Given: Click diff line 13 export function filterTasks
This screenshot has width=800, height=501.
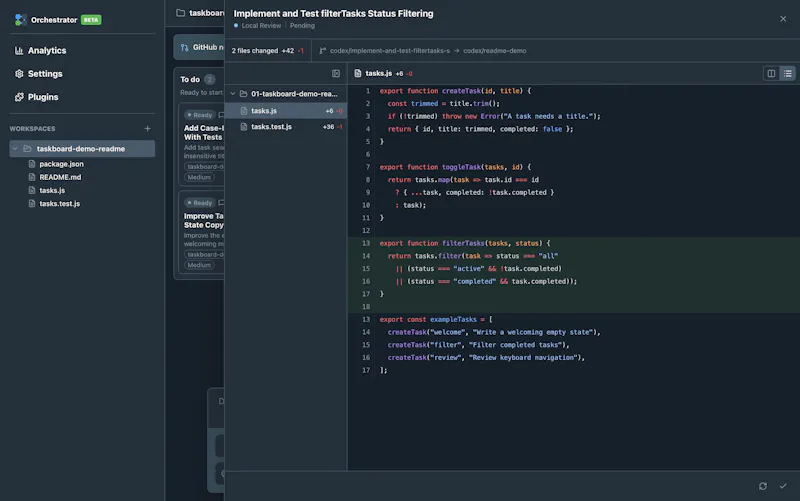Looking at the screenshot, I should pos(465,243).
